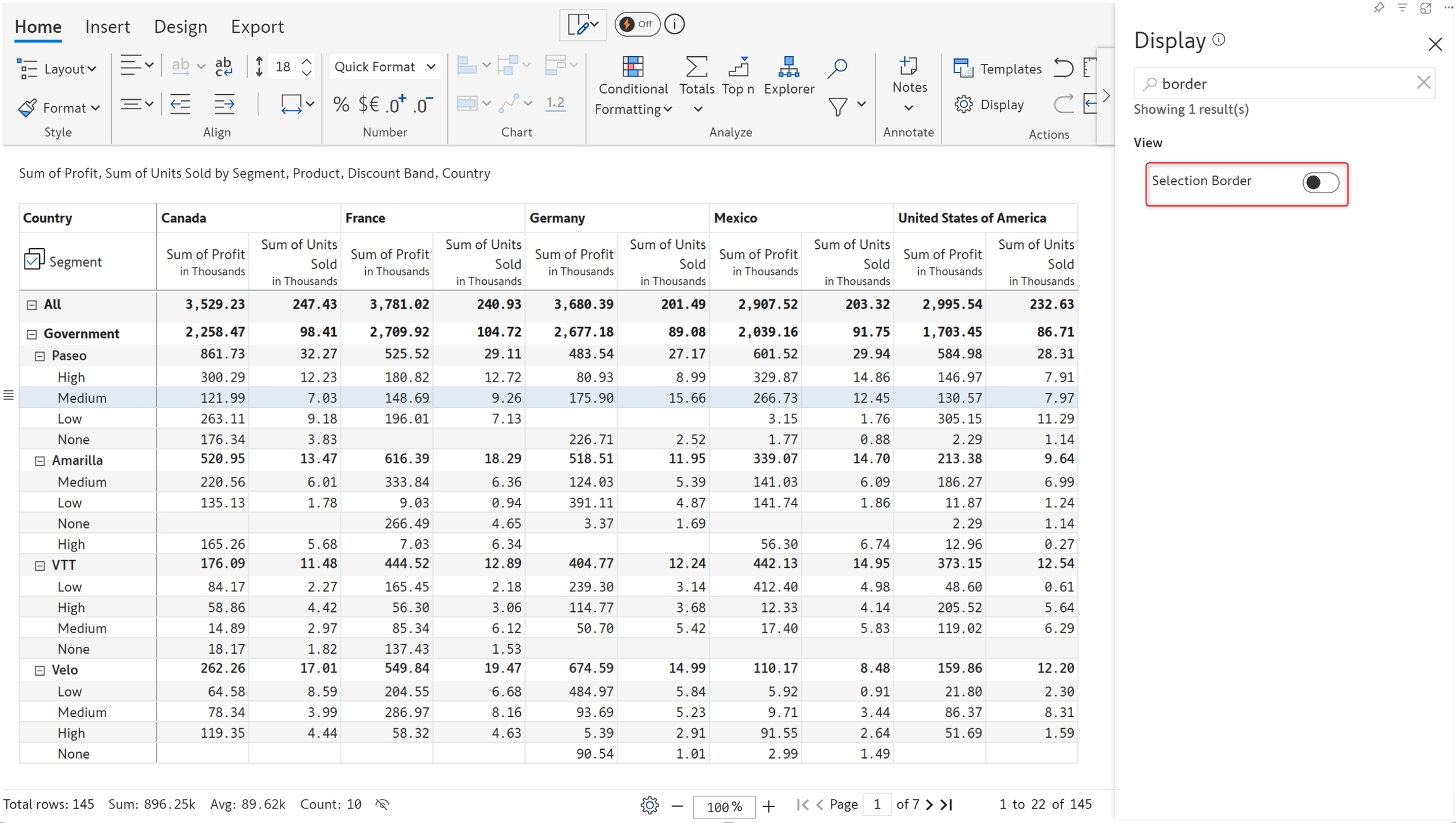Toggle the Off performance mode switch
Screen dimensions: 1456x823
636,25
